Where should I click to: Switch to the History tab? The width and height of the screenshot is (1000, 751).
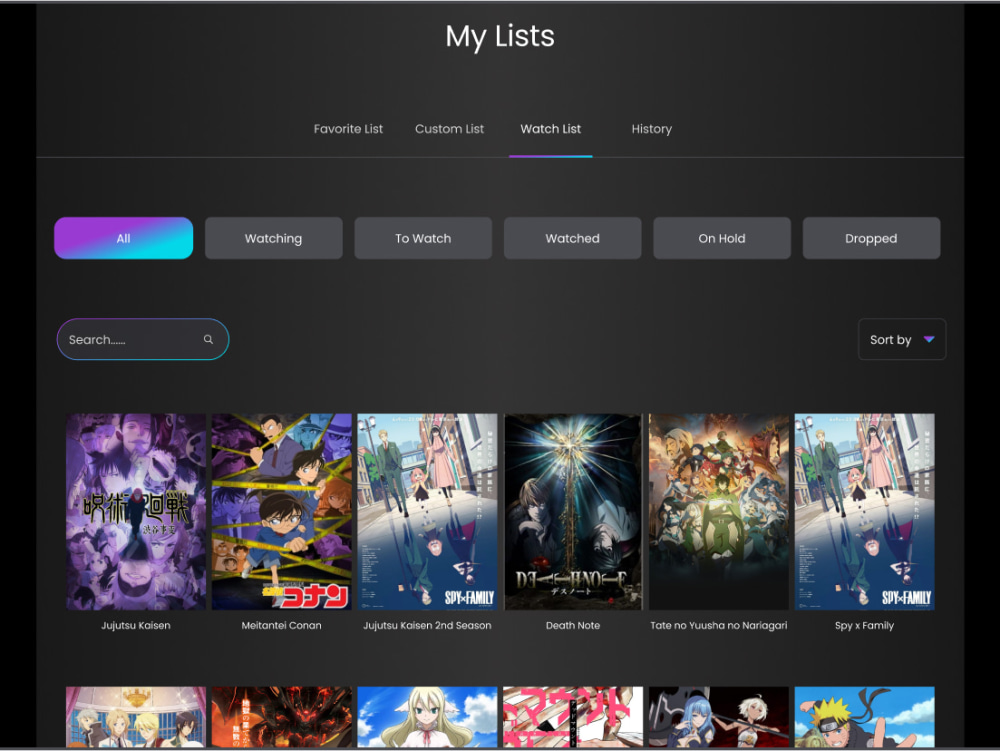coord(652,129)
